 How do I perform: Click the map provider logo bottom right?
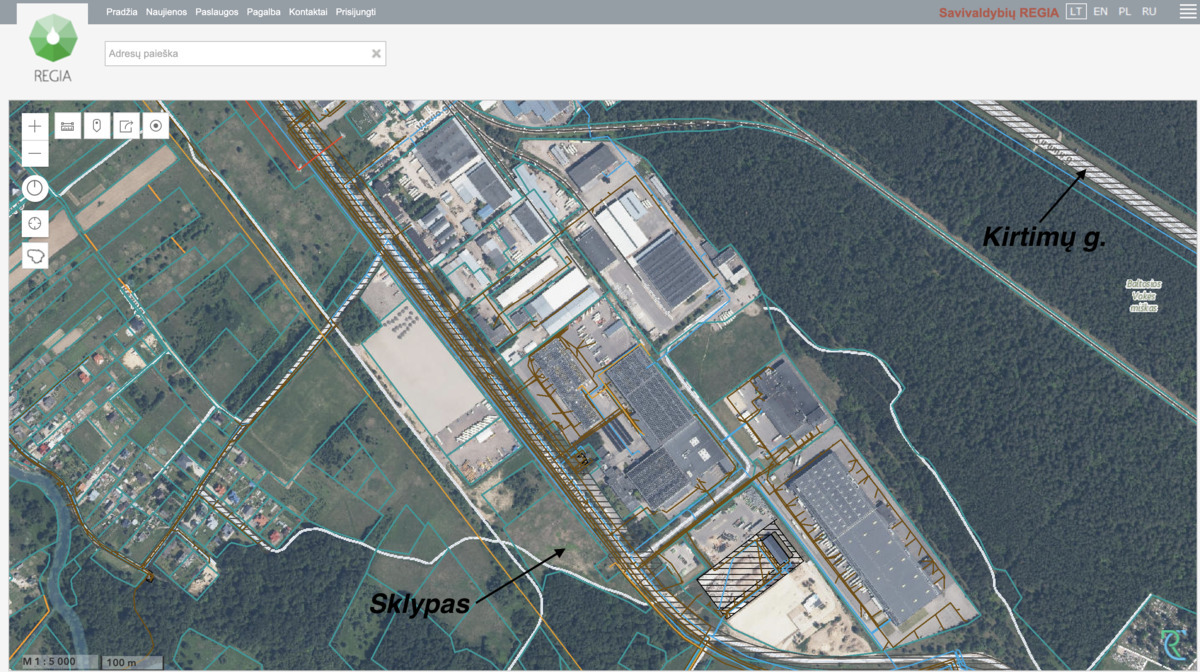point(1175,644)
